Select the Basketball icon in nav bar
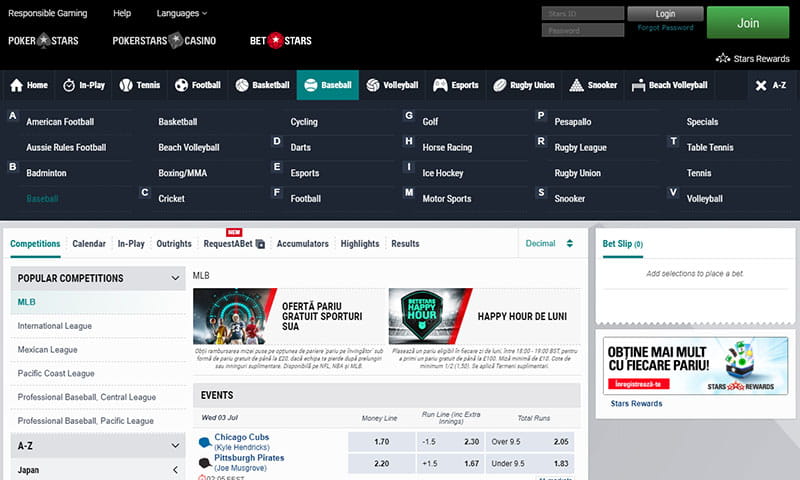Screen dimensions: 800x480 coord(242,85)
